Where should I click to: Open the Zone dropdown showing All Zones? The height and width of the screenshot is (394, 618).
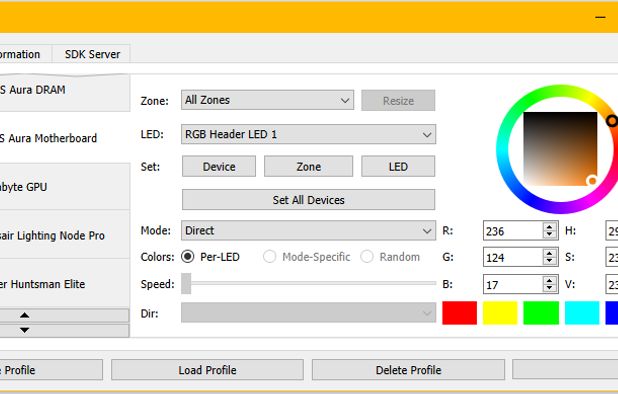[267, 100]
